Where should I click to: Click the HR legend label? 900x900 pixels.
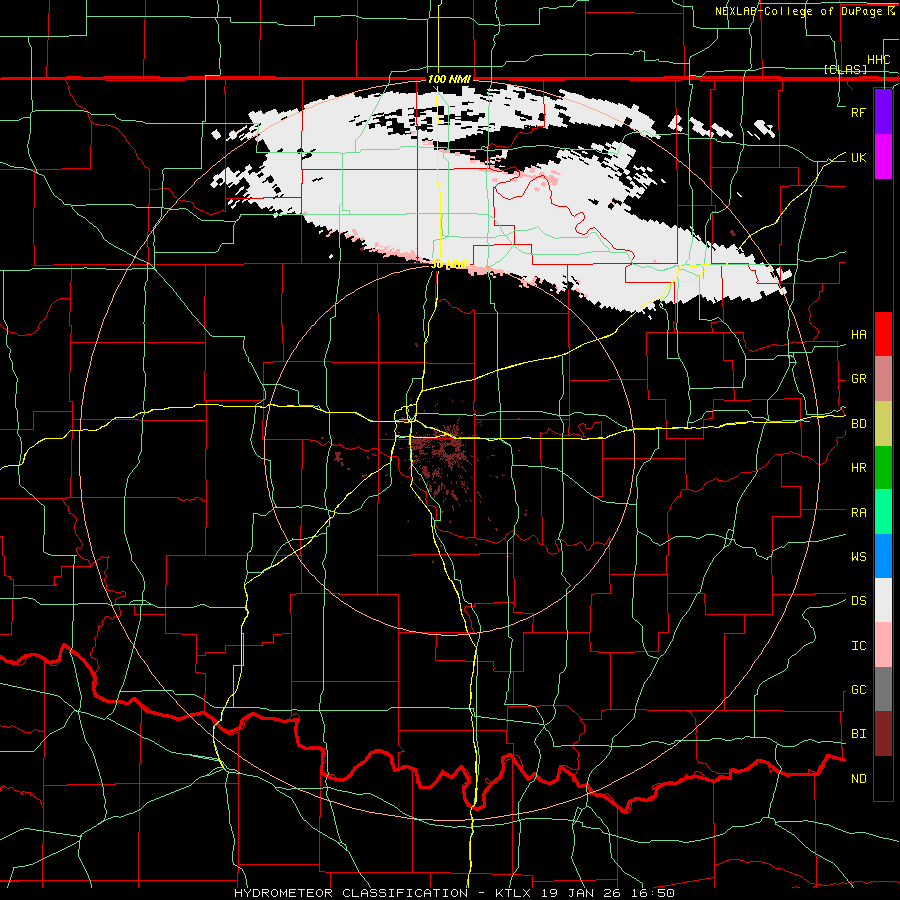(x=858, y=468)
